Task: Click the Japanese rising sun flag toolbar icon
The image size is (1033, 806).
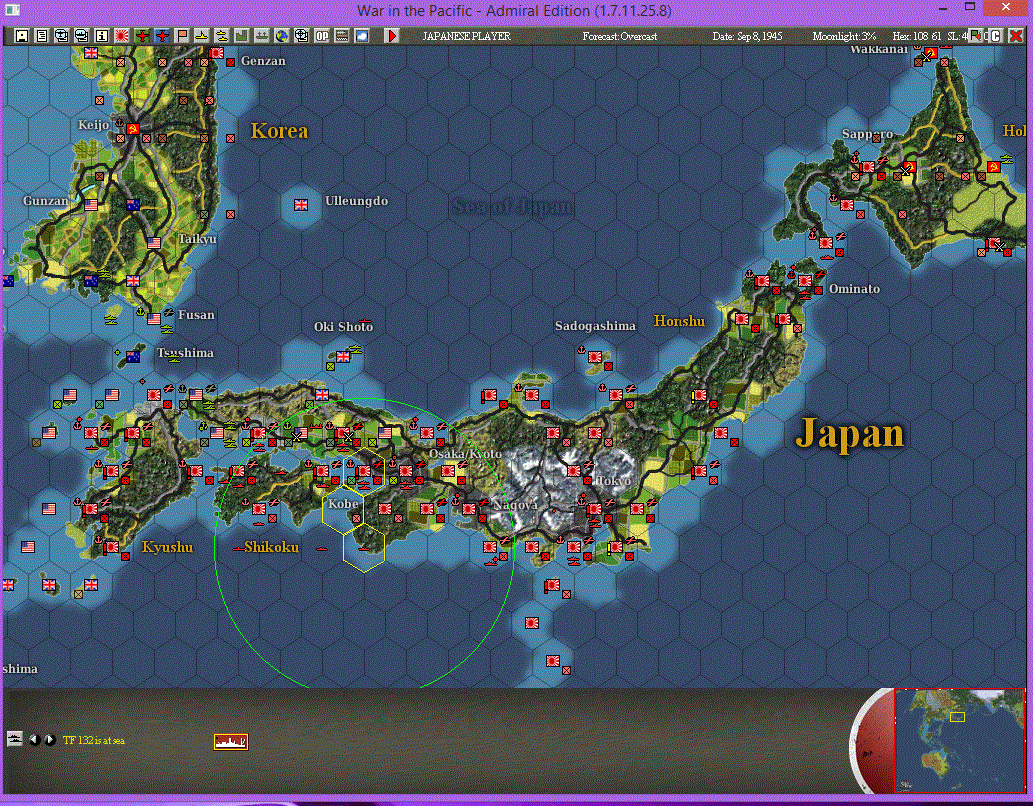Action: click(122, 36)
